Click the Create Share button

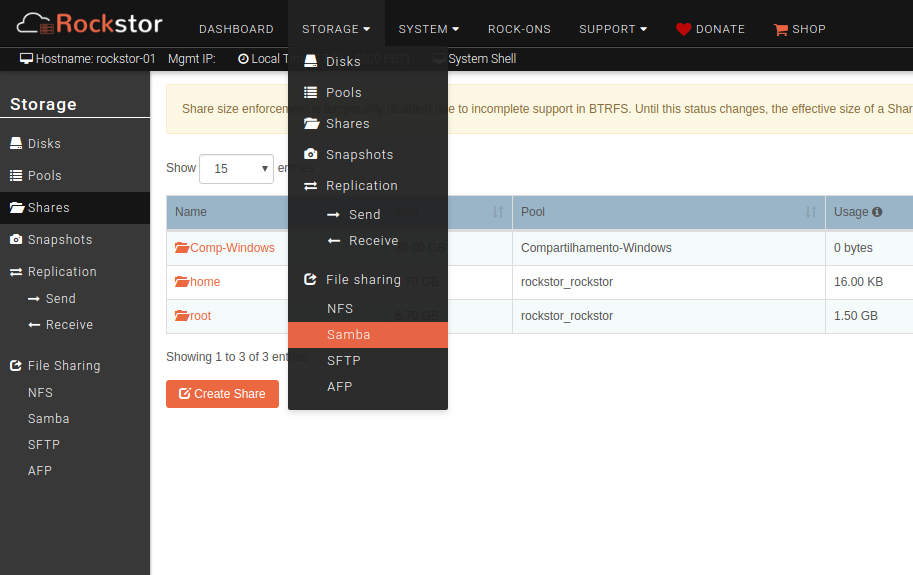coord(222,394)
